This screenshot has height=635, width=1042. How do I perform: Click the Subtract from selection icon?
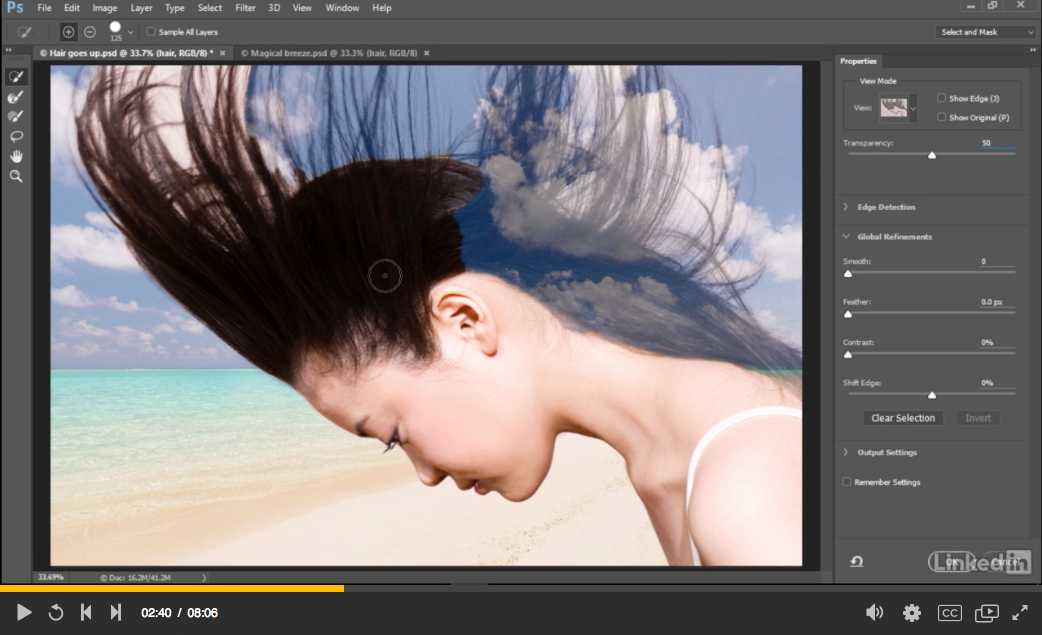pos(90,32)
